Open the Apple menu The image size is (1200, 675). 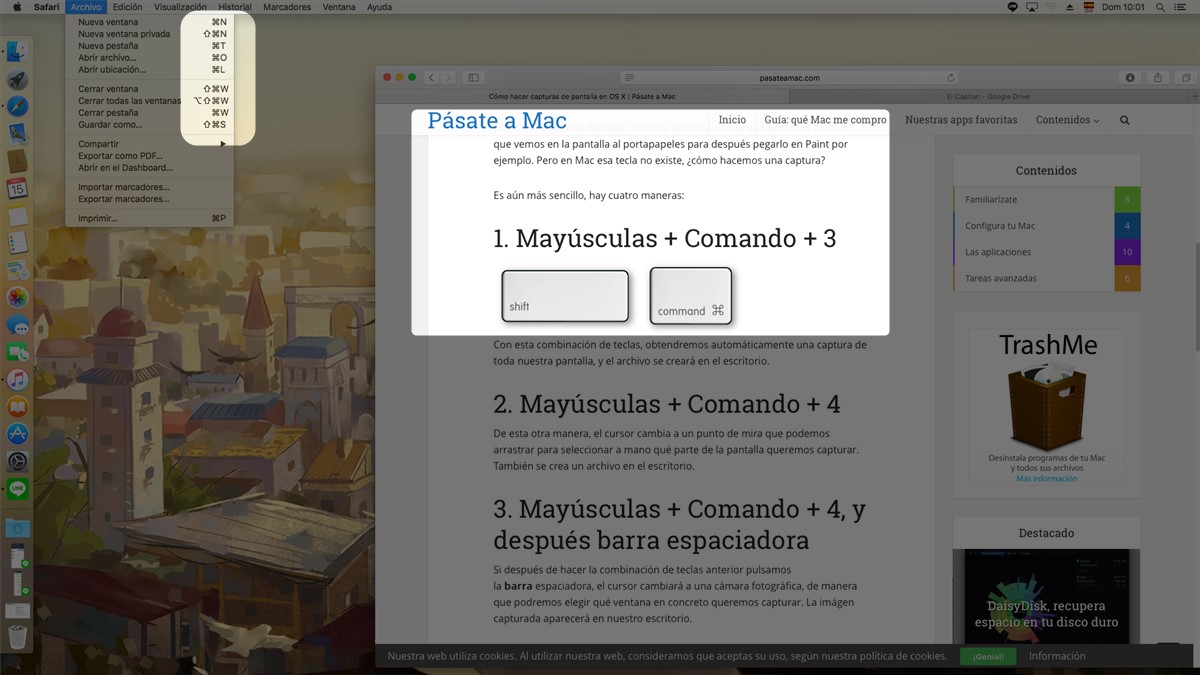click(17, 7)
